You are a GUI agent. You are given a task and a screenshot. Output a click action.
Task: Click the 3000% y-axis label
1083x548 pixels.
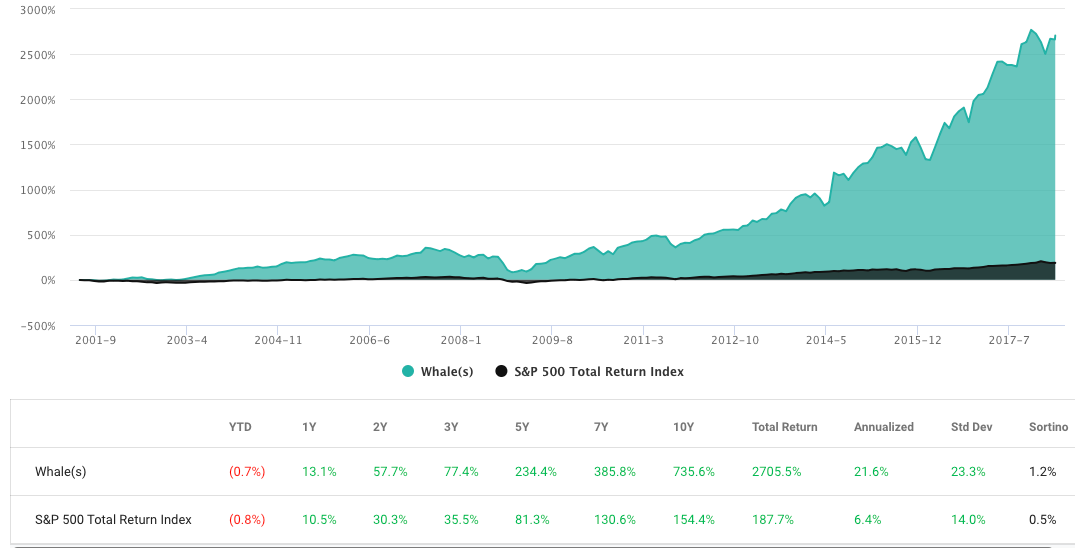pos(37,9)
